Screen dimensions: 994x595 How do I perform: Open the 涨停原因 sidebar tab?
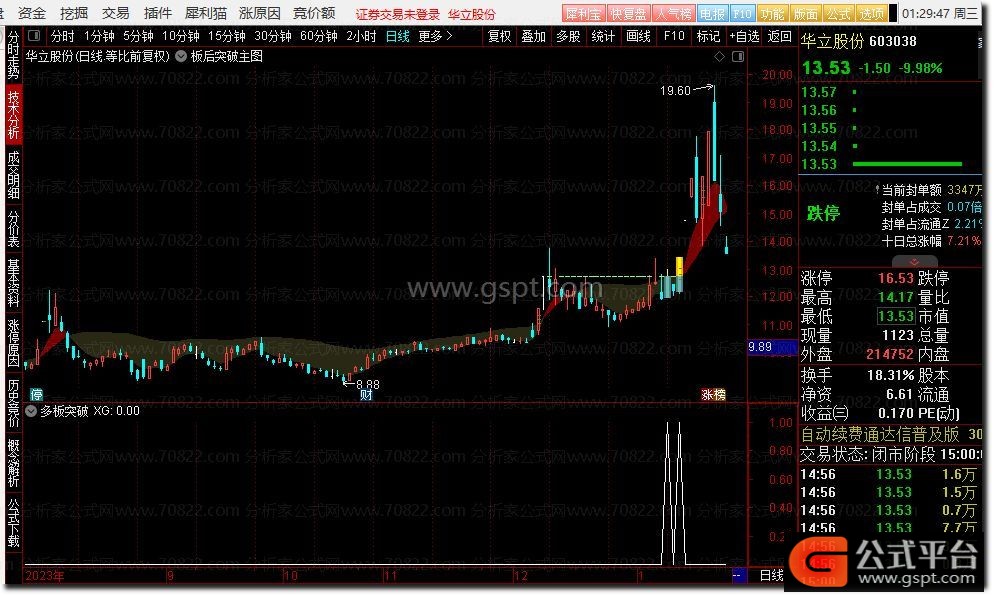point(13,343)
